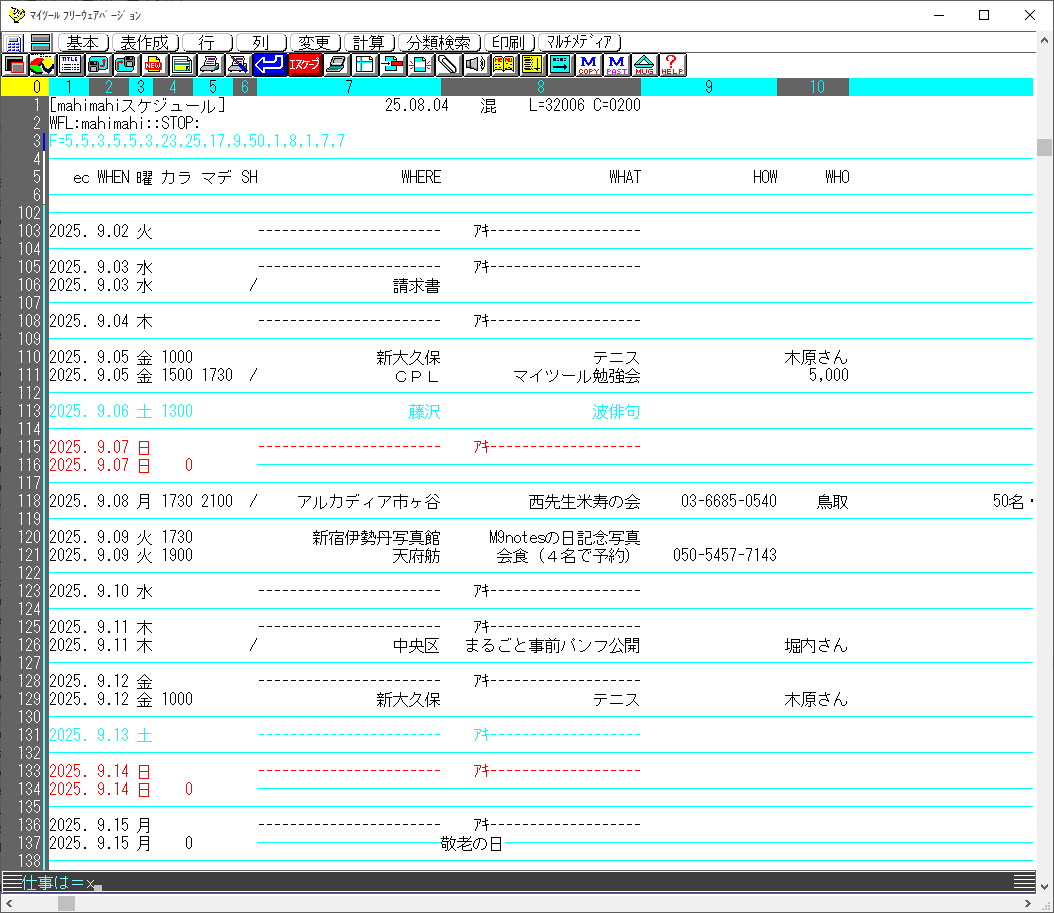Click the M PAST toolbar icon
This screenshot has height=913, width=1054.
click(616, 65)
